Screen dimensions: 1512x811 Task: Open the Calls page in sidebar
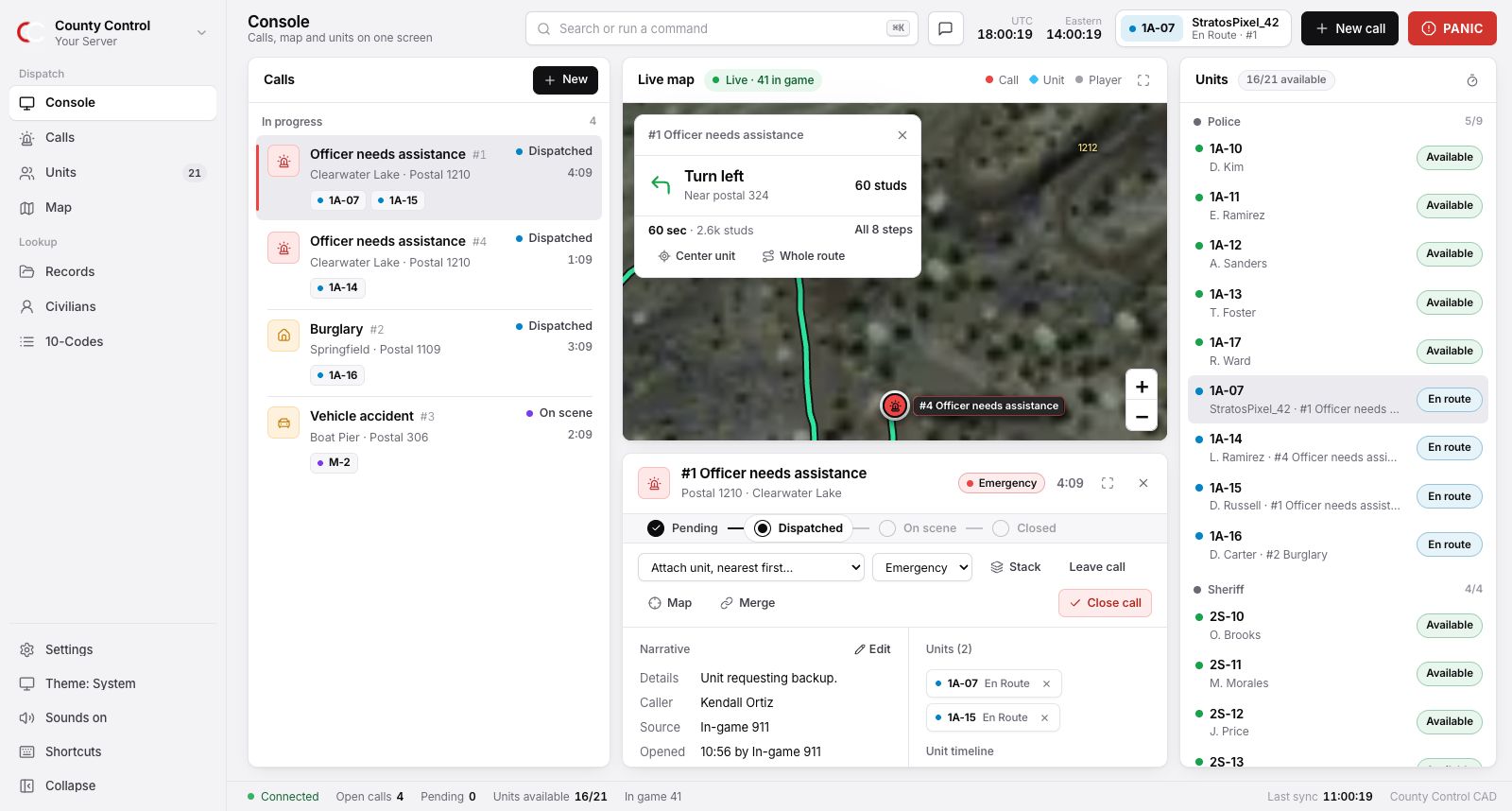pos(113,137)
